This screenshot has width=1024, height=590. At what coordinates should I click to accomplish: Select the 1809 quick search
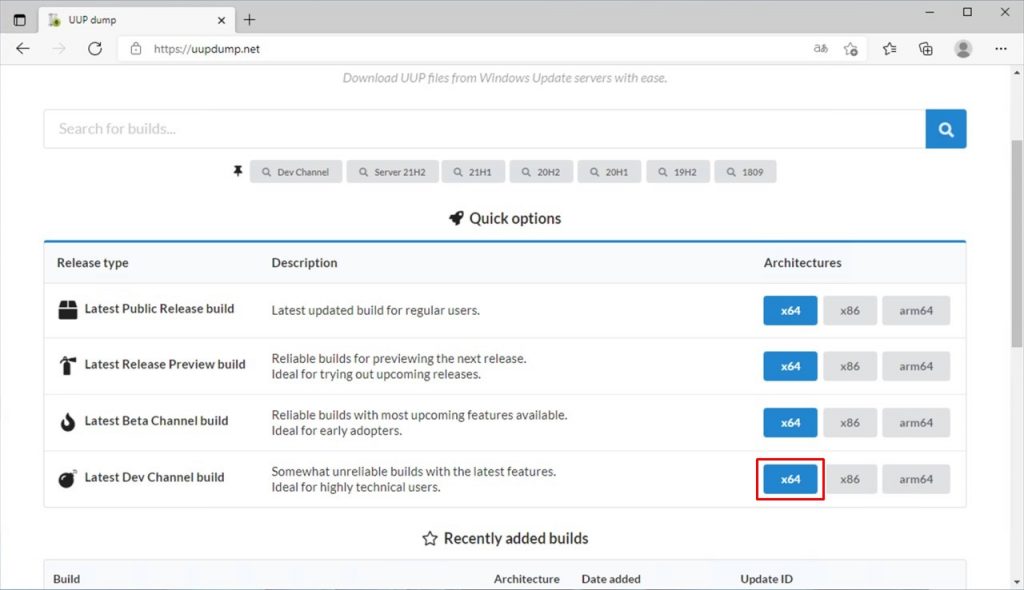click(x=745, y=172)
